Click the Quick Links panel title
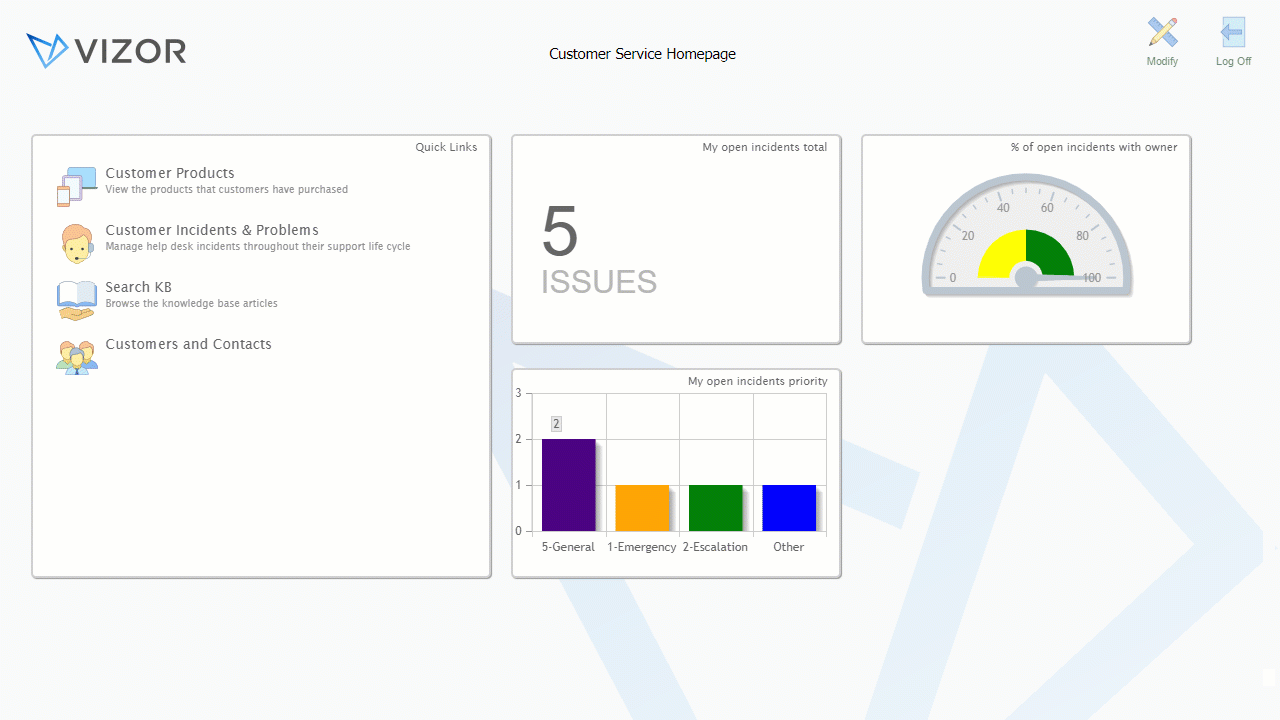Screen dimensions: 1280x720 point(446,147)
